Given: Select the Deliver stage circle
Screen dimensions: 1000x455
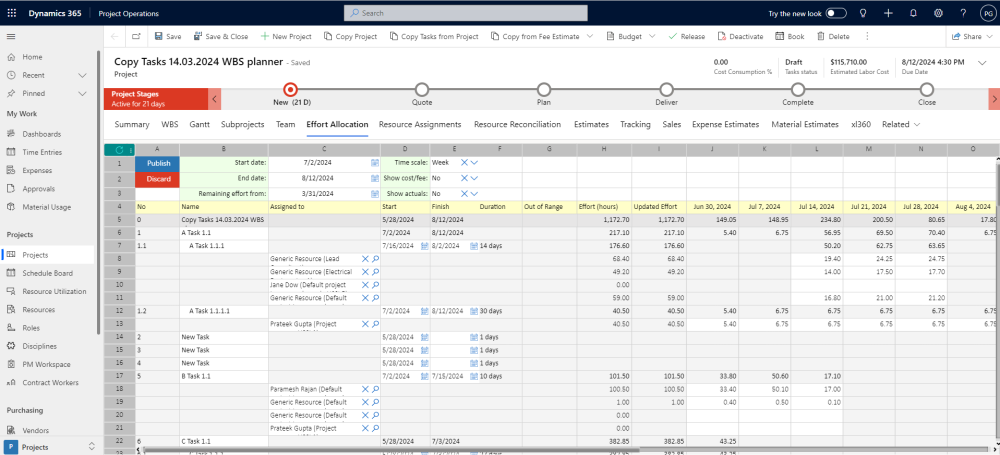Looking at the screenshot, I should click(x=666, y=89).
